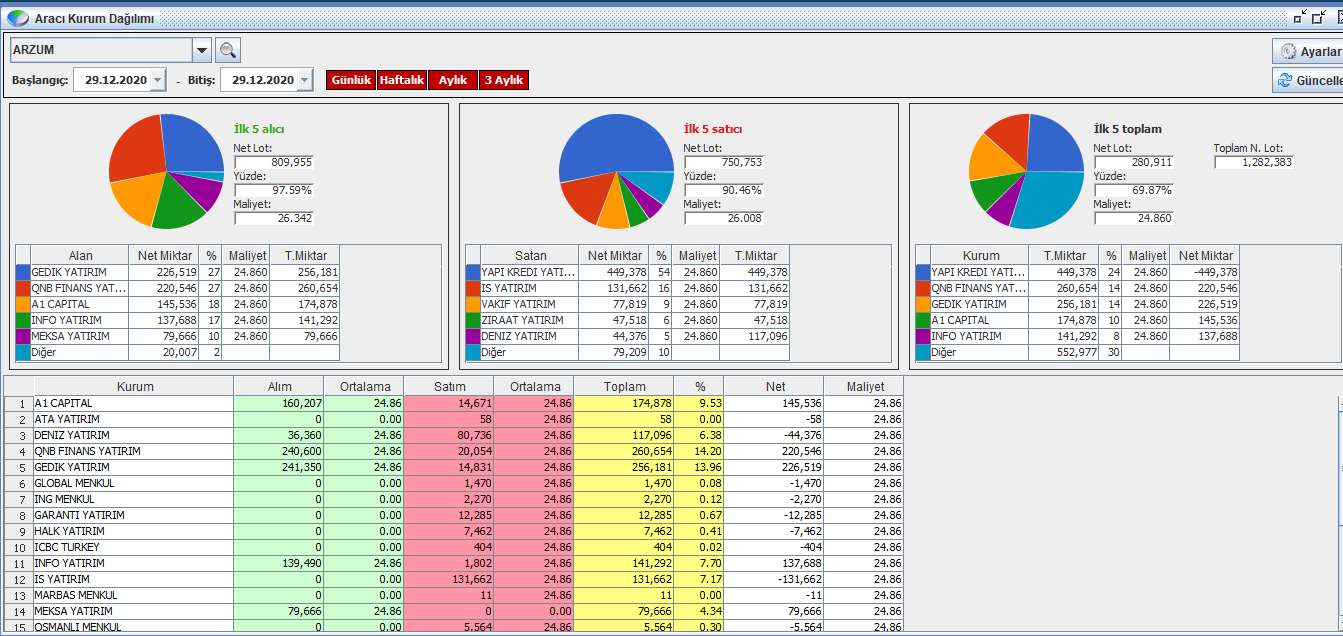Select the Günlük period button
Viewport: 1343px width, 636px height.
(x=351, y=80)
